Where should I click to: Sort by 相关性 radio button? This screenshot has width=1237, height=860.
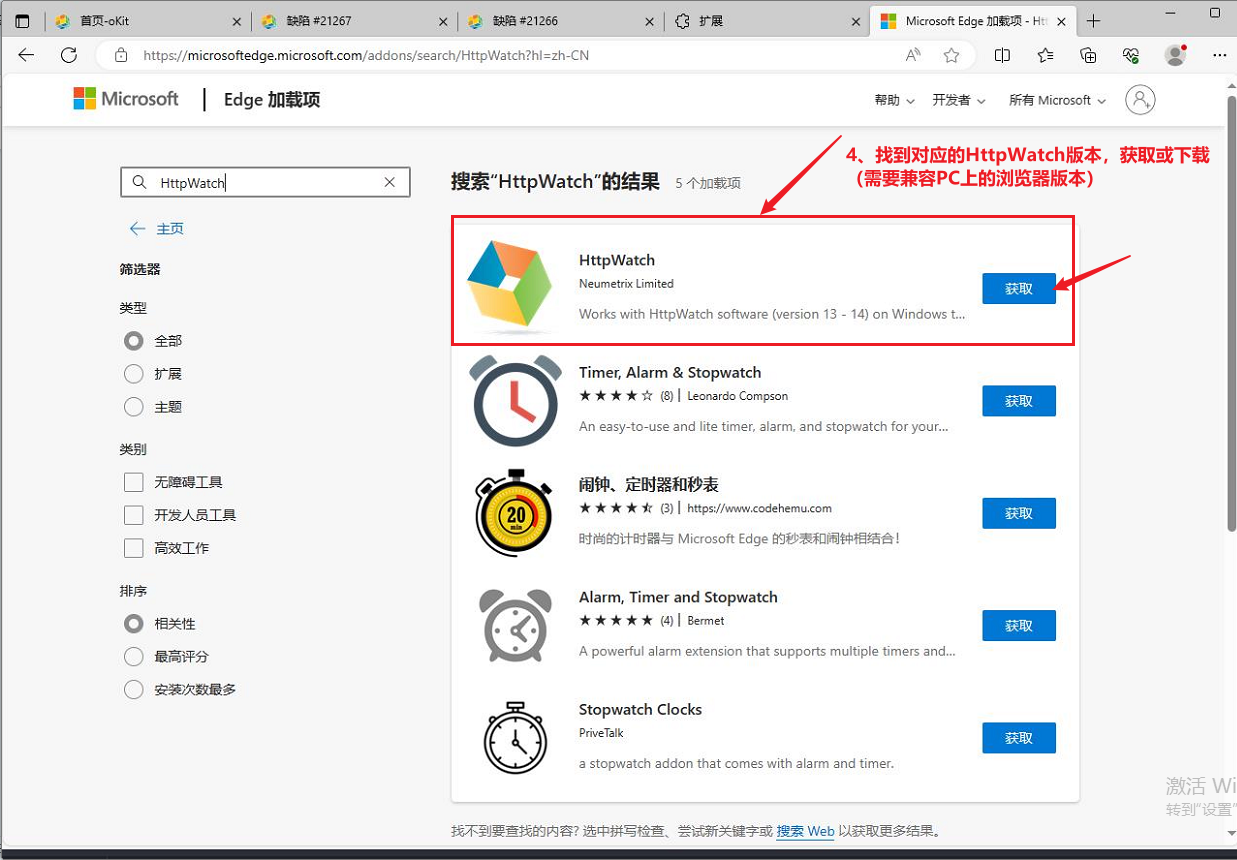134,623
